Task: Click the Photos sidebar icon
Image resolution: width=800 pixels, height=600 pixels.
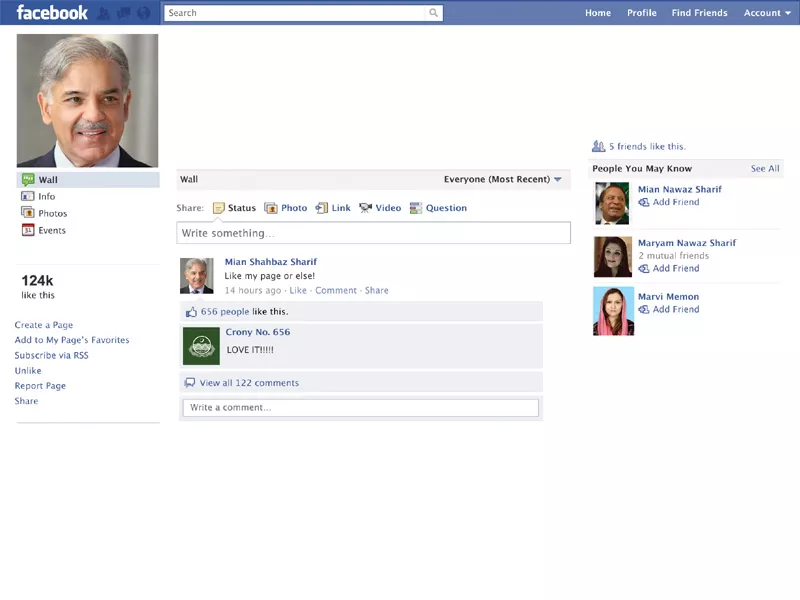Action: tap(28, 213)
